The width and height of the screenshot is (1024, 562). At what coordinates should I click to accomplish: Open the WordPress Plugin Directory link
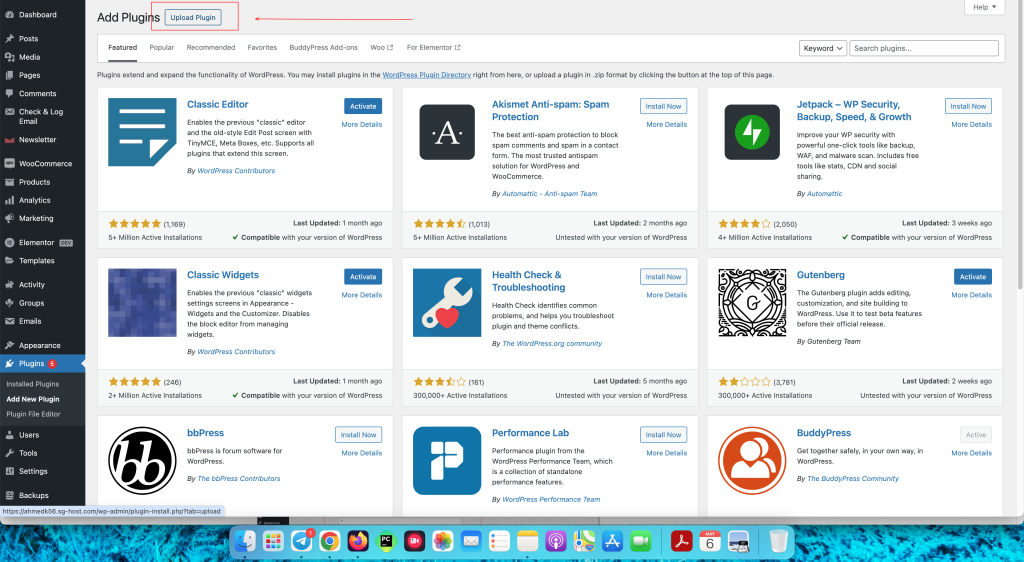[x=426, y=75]
